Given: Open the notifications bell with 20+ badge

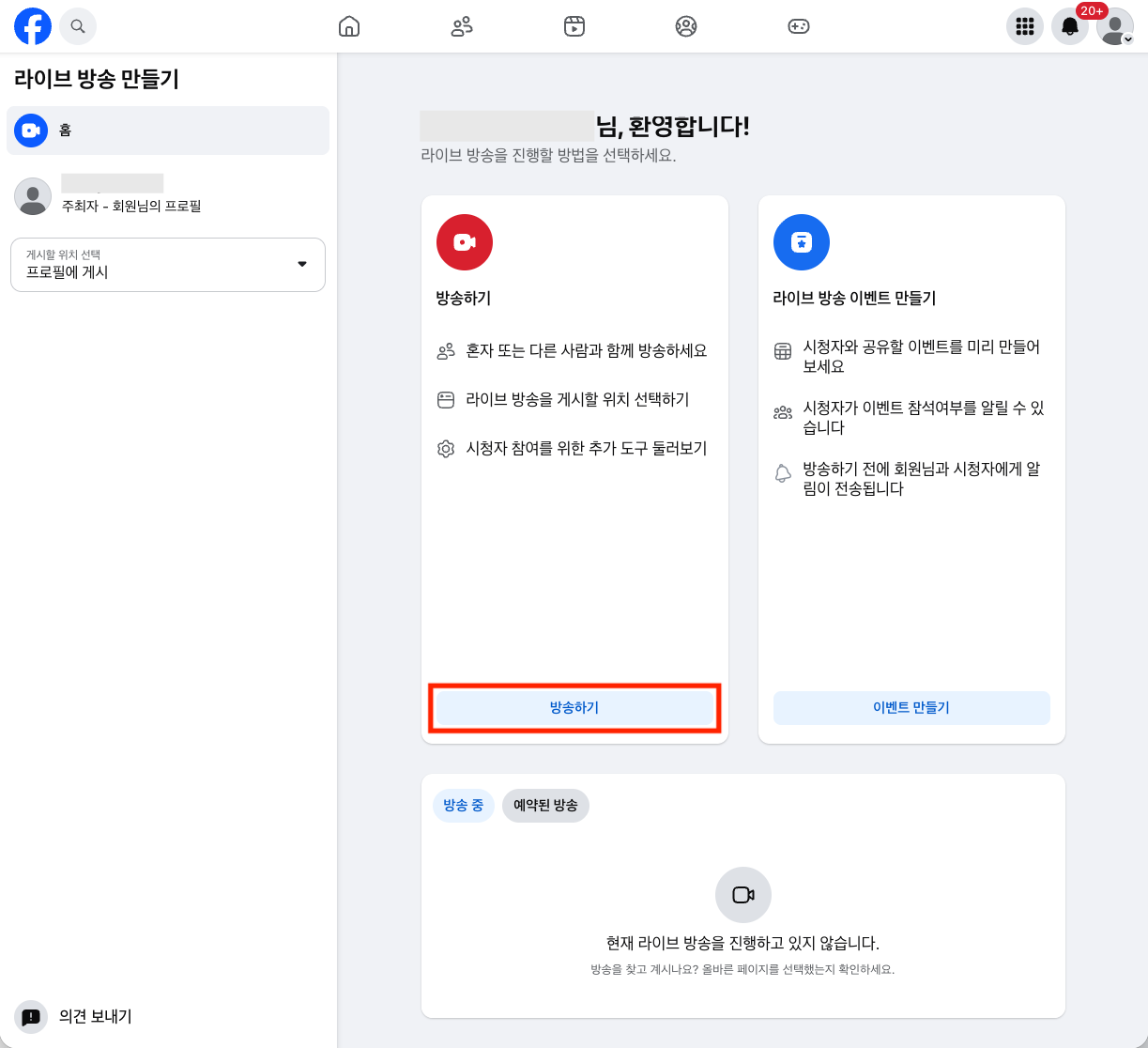Looking at the screenshot, I should point(1069,26).
